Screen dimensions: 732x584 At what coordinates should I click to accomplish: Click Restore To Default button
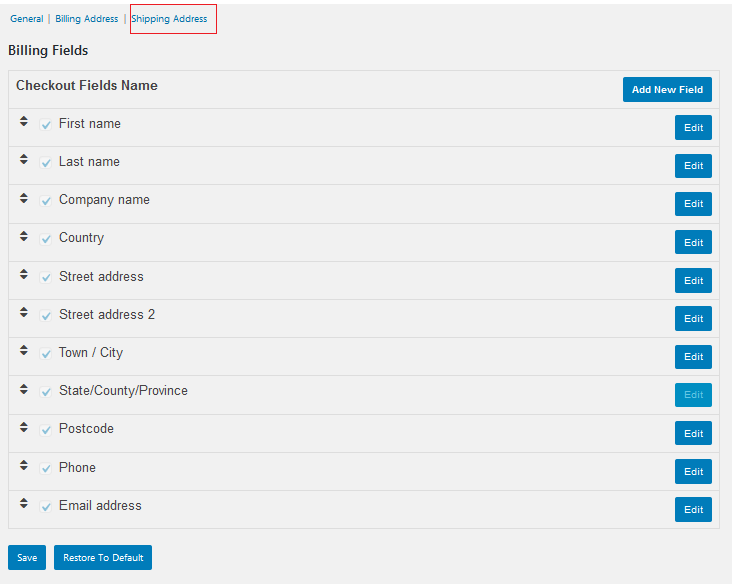(x=103, y=557)
